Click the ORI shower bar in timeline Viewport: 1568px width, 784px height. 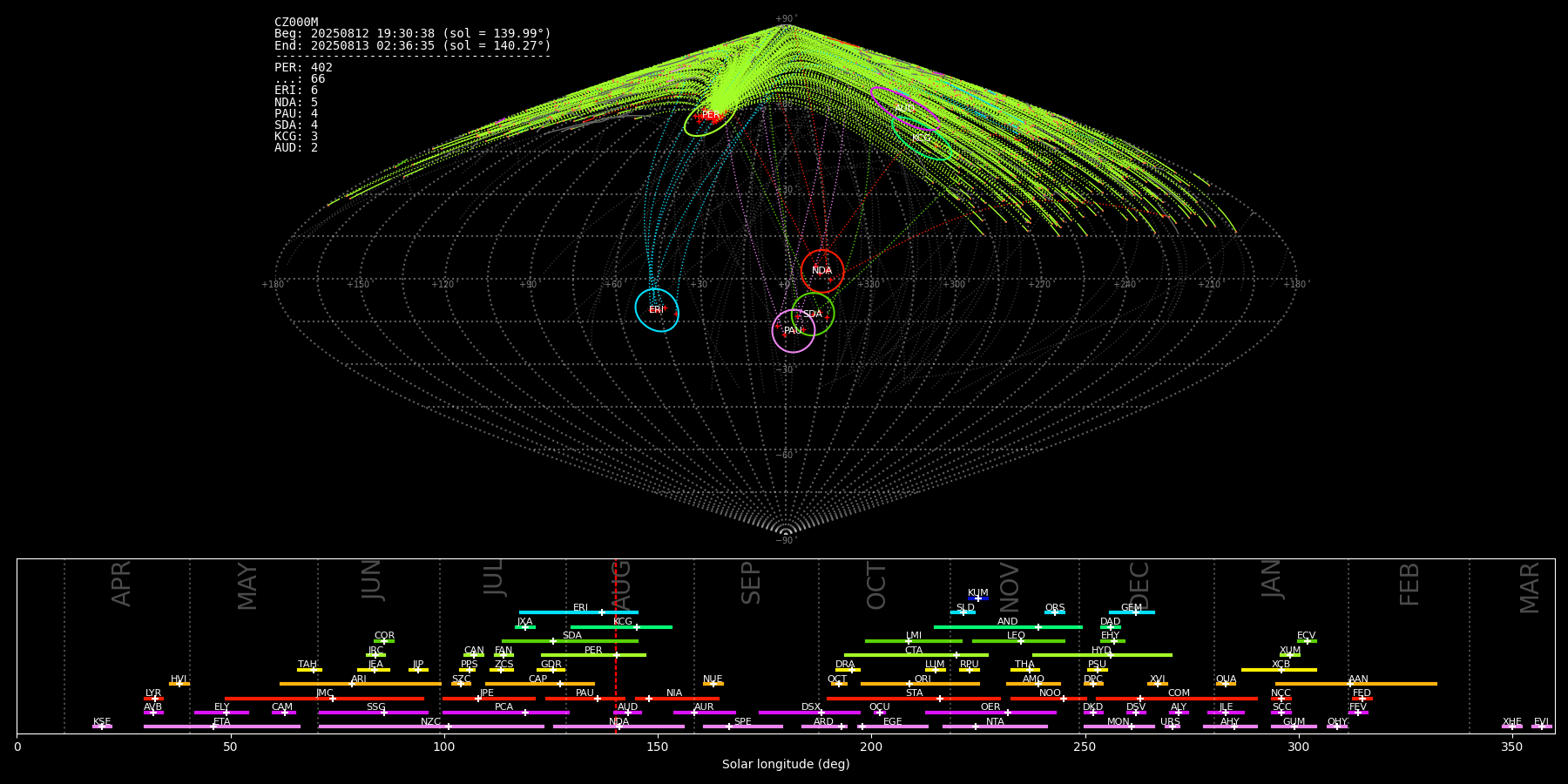tap(920, 684)
